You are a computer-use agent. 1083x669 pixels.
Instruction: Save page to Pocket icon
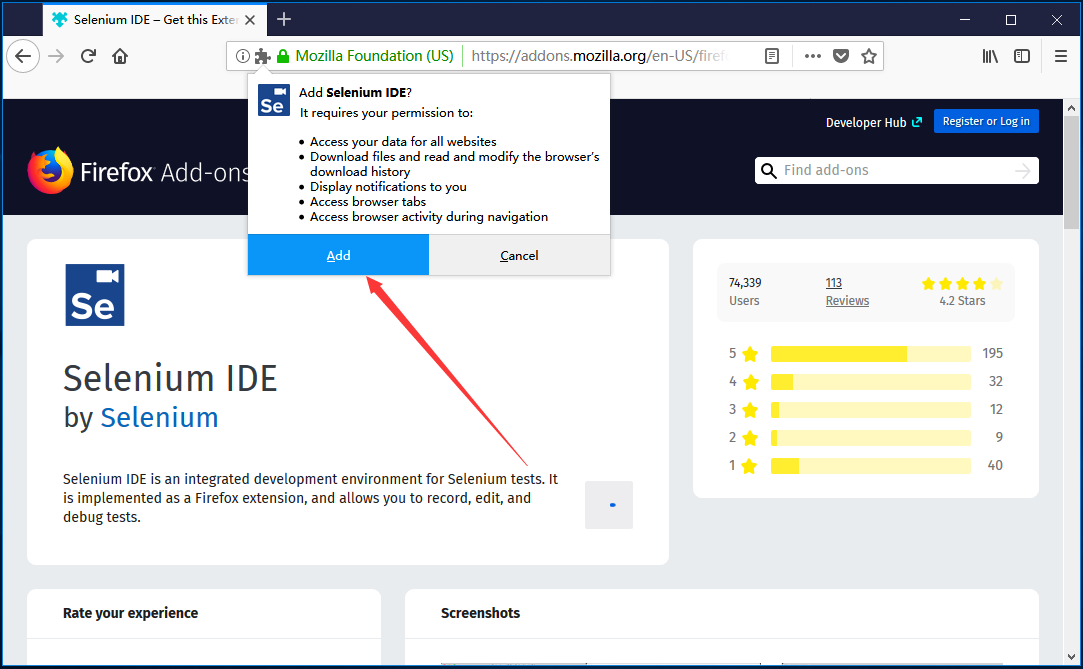tap(841, 56)
